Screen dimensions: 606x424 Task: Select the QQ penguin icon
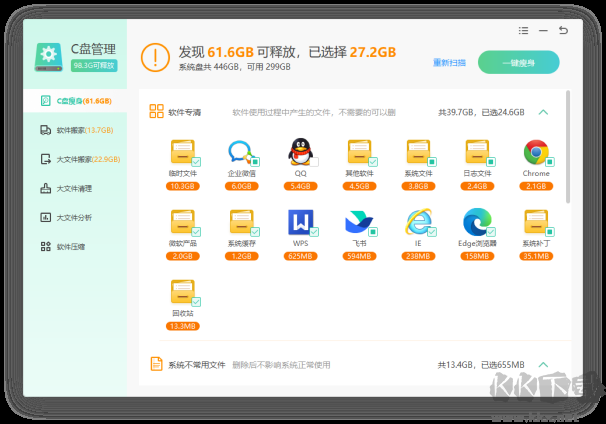(300, 151)
